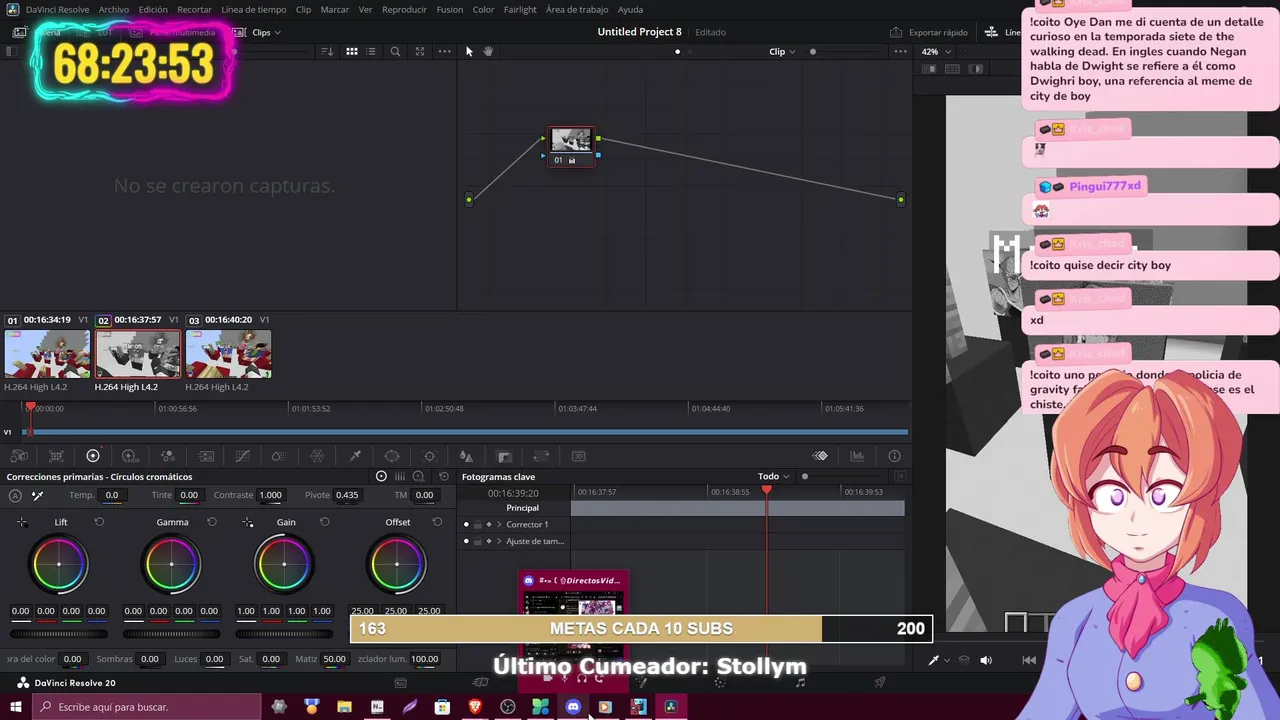Lock the Corrector 1 keyframe track
Image resolution: width=1280 pixels, height=720 pixels.
point(477,525)
